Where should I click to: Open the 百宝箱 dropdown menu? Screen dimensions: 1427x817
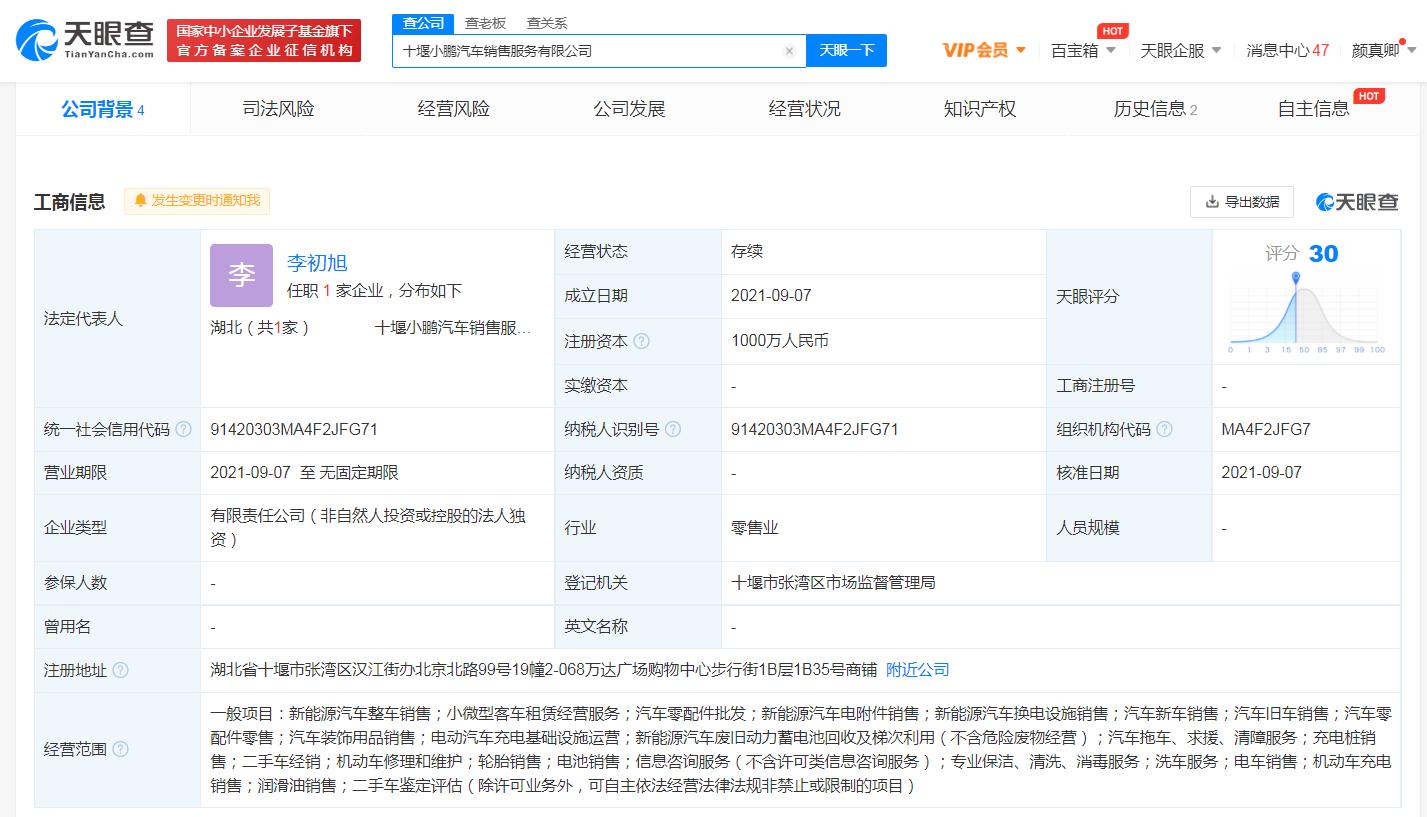click(1083, 50)
